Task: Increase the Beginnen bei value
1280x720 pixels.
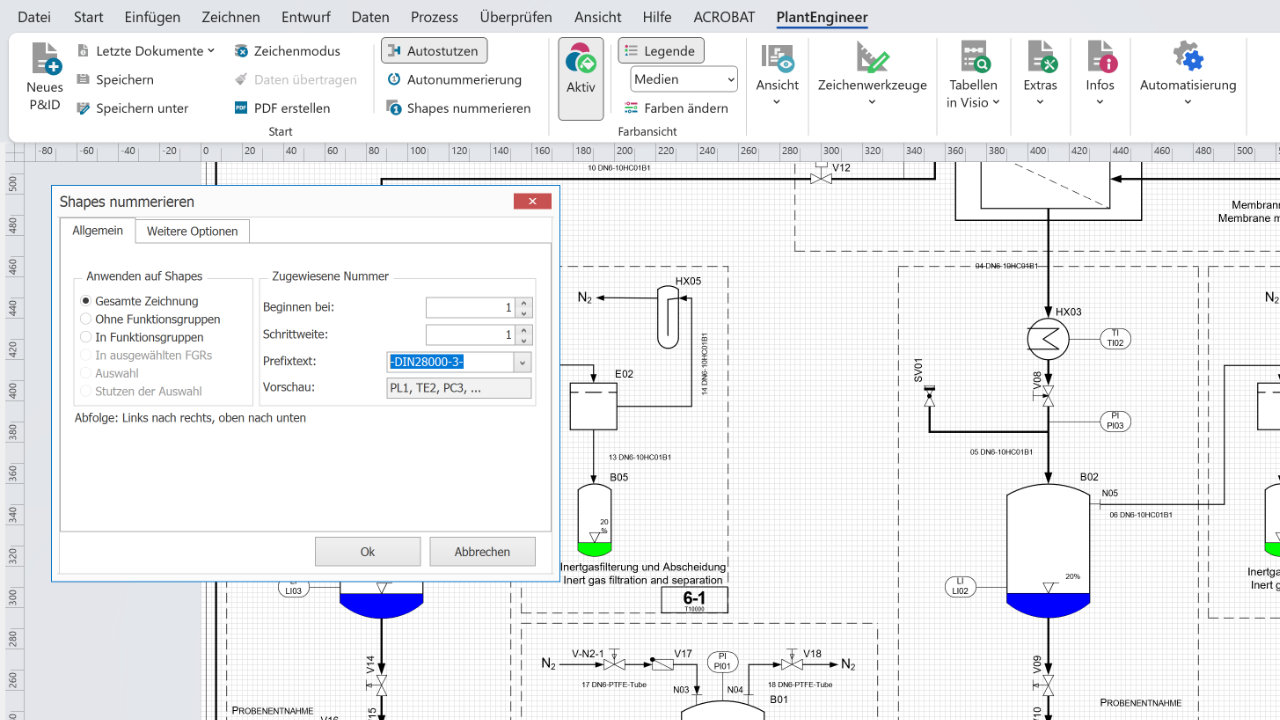Action: click(524, 303)
